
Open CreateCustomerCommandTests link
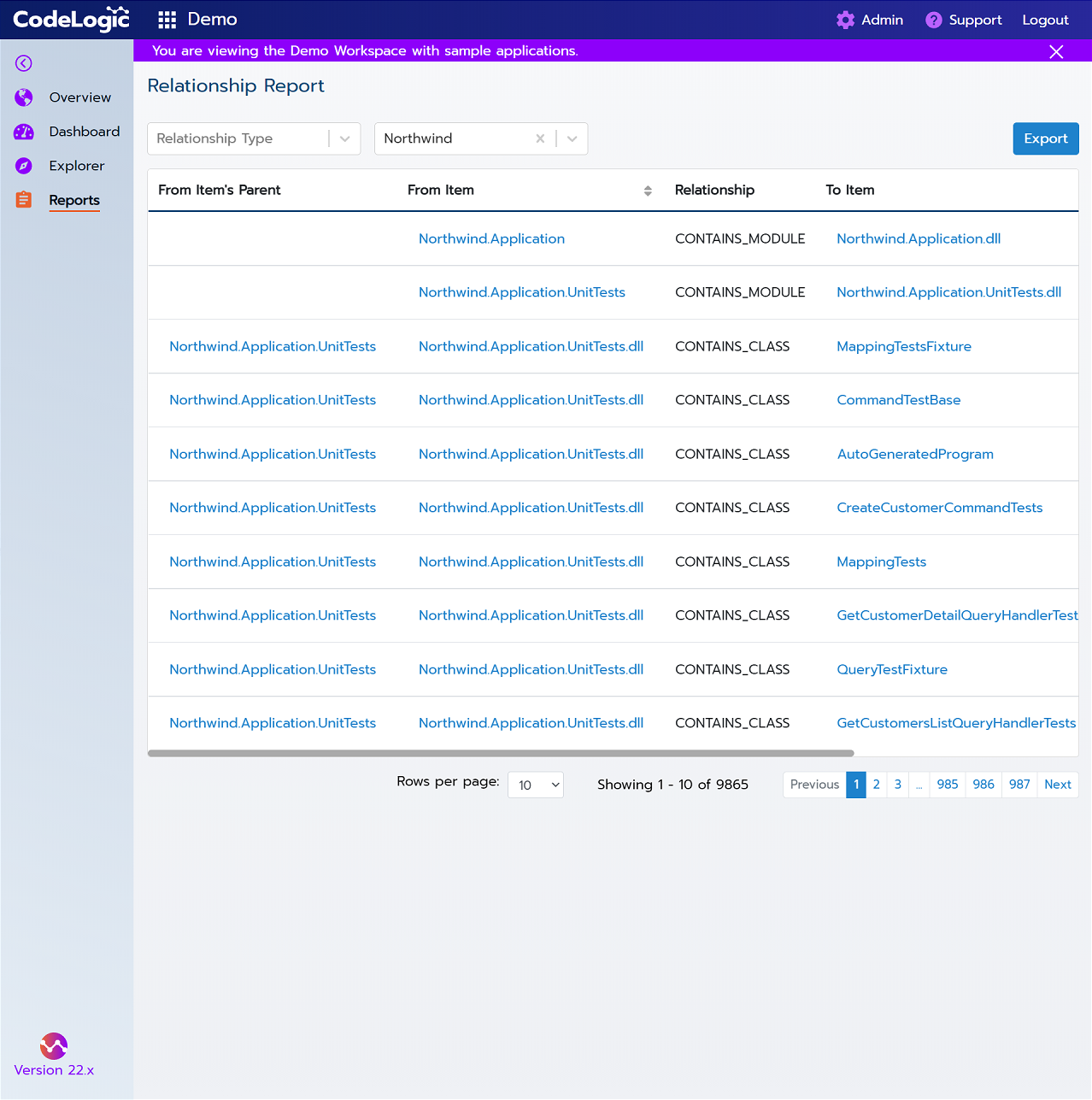(x=940, y=508)
